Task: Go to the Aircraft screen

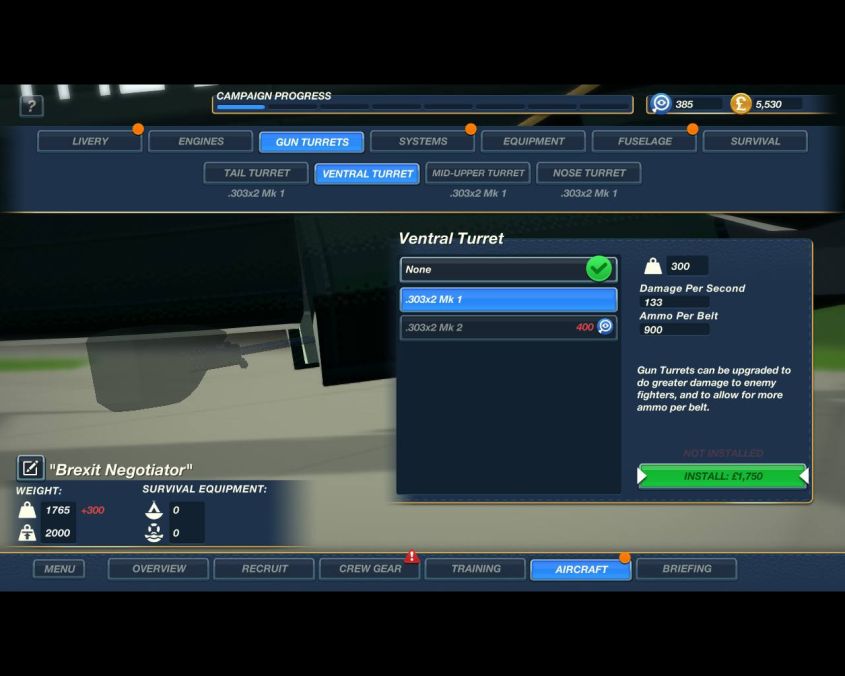Action: click(581, 569)
